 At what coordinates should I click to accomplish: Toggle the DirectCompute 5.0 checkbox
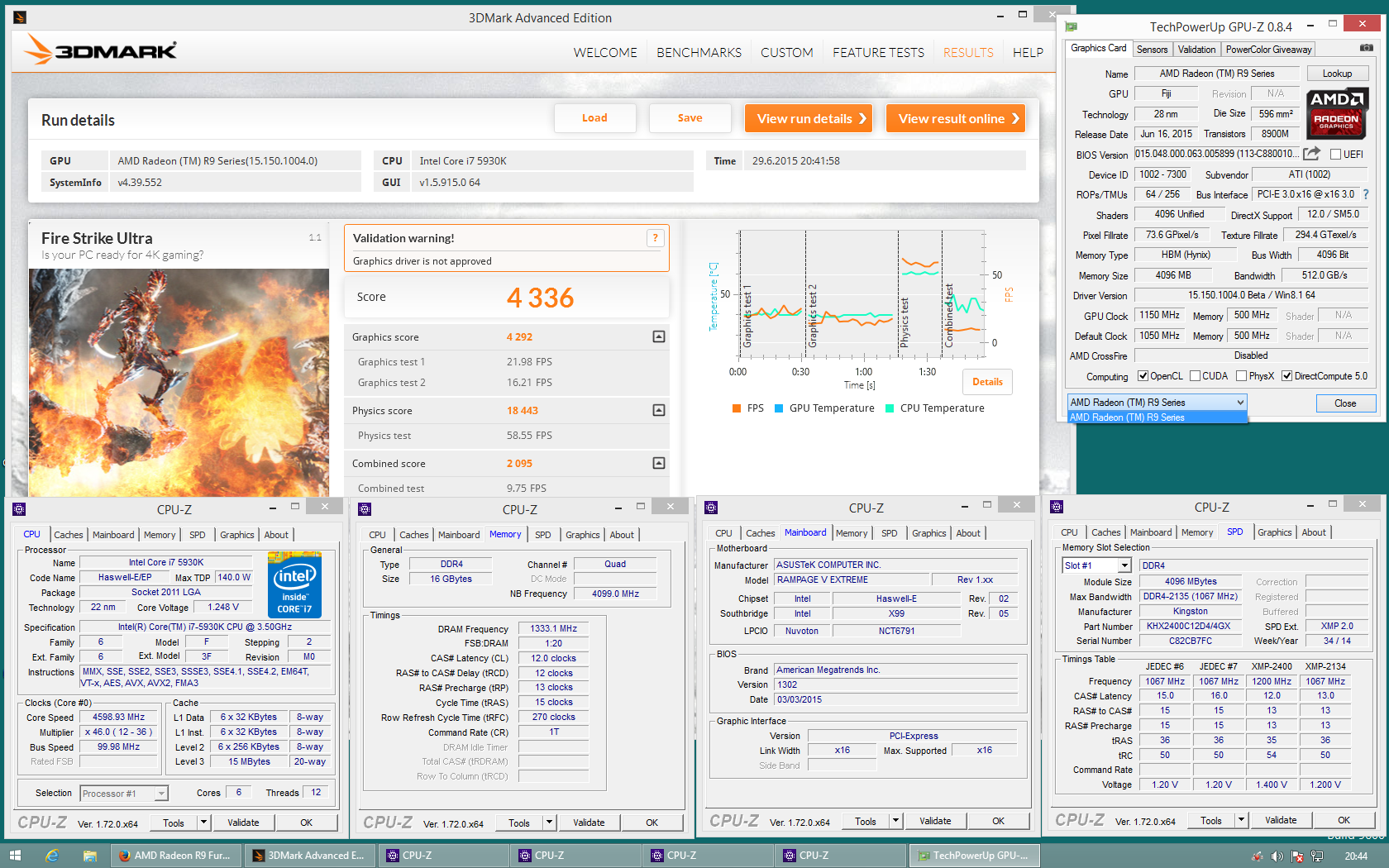tap(1286, 376)
